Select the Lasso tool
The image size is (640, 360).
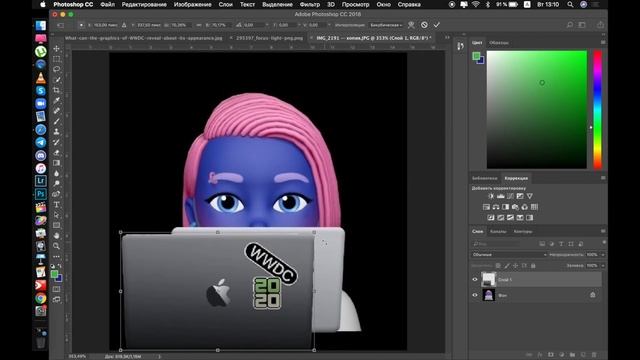[x=56, y=69]
